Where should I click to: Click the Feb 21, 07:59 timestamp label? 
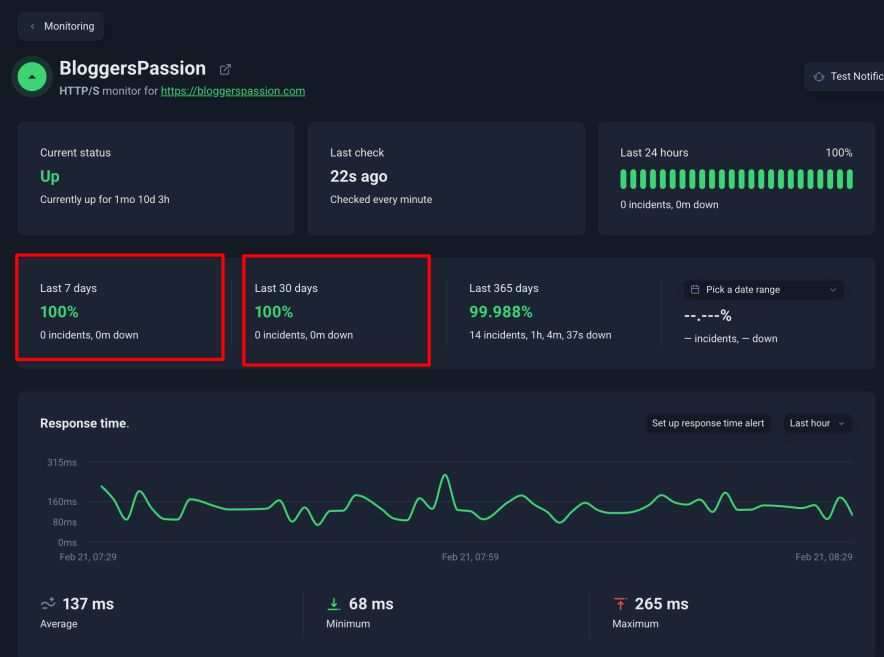click(470, 556)
